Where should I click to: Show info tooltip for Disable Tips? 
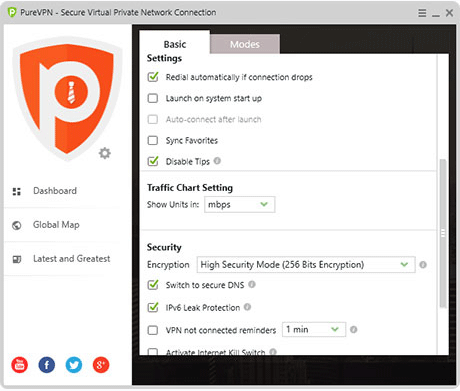(x=217, y=161)
